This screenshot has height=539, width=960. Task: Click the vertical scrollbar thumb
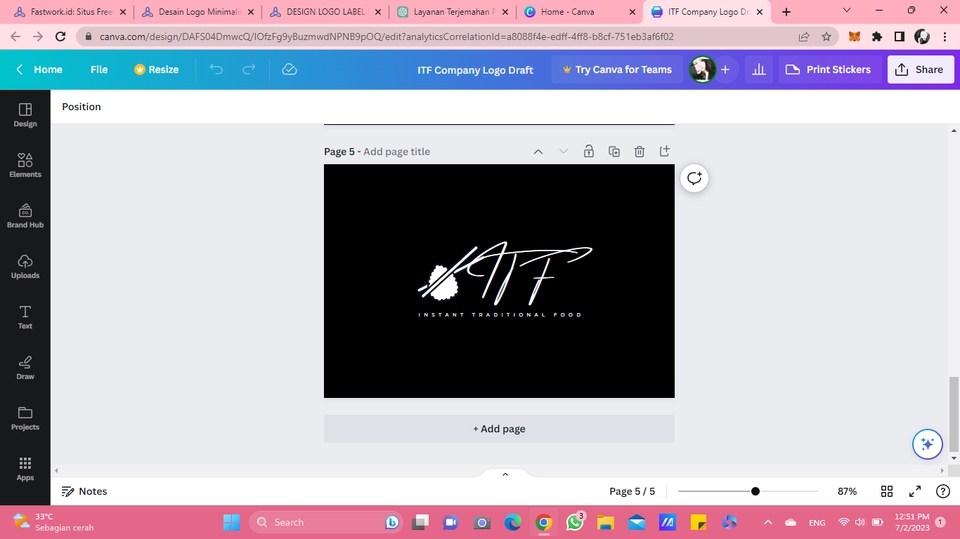[x=953, y=413]
